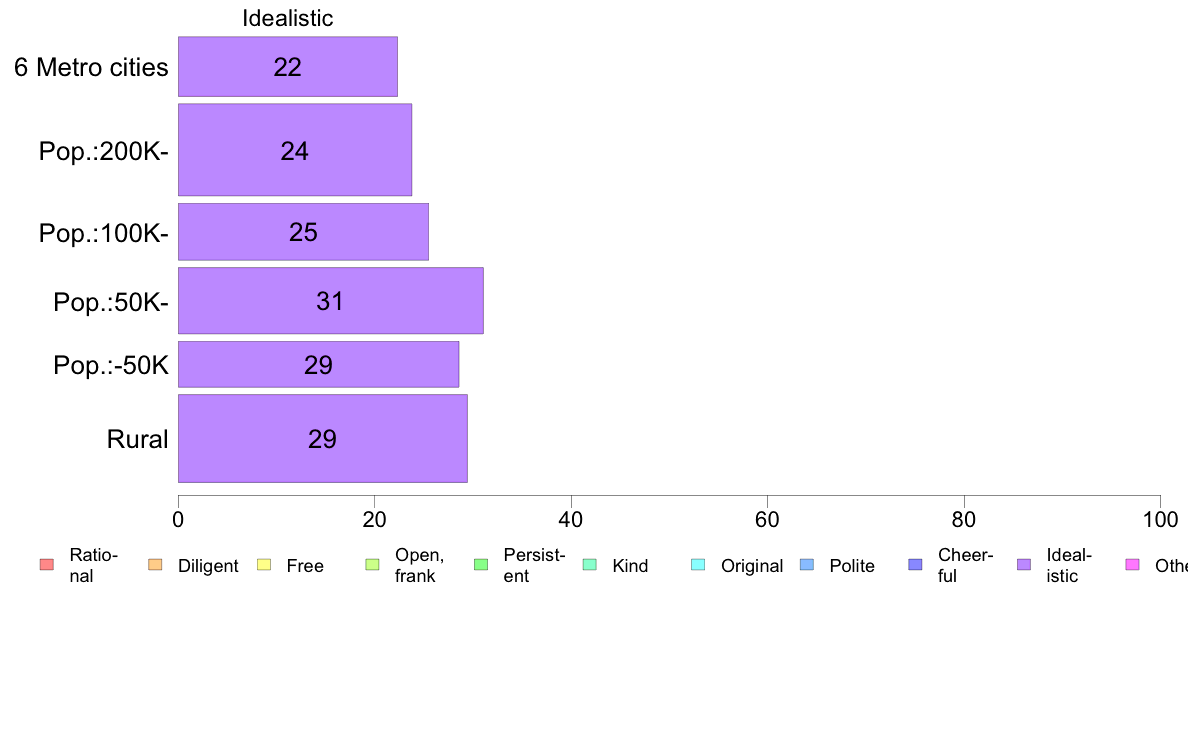The width and height of the screenshot is (1188, 736).
Task: Click the Kind legend swatch
Action: coord(589,565)
